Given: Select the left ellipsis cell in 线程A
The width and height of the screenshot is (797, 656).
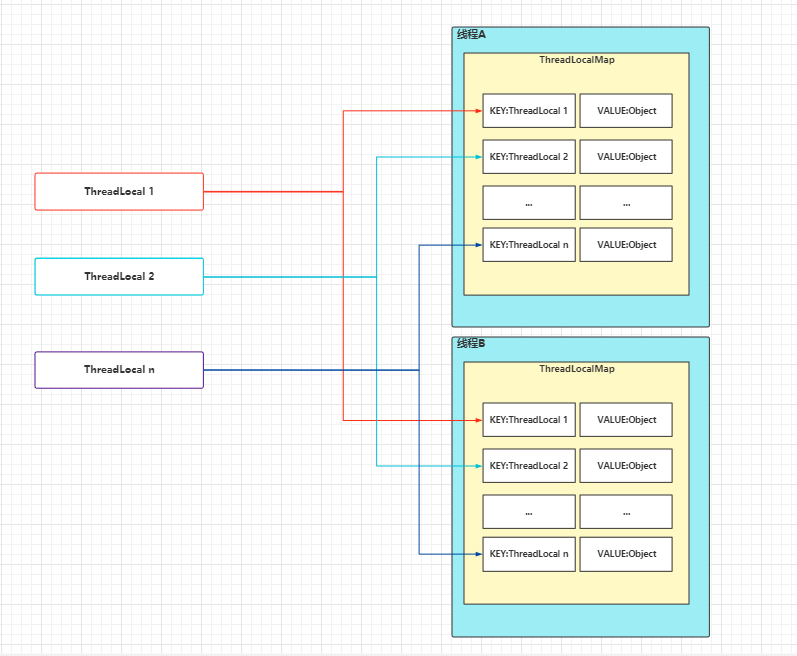Looking at the screenshot, I should pyautogui.click(x=529, y=203).
